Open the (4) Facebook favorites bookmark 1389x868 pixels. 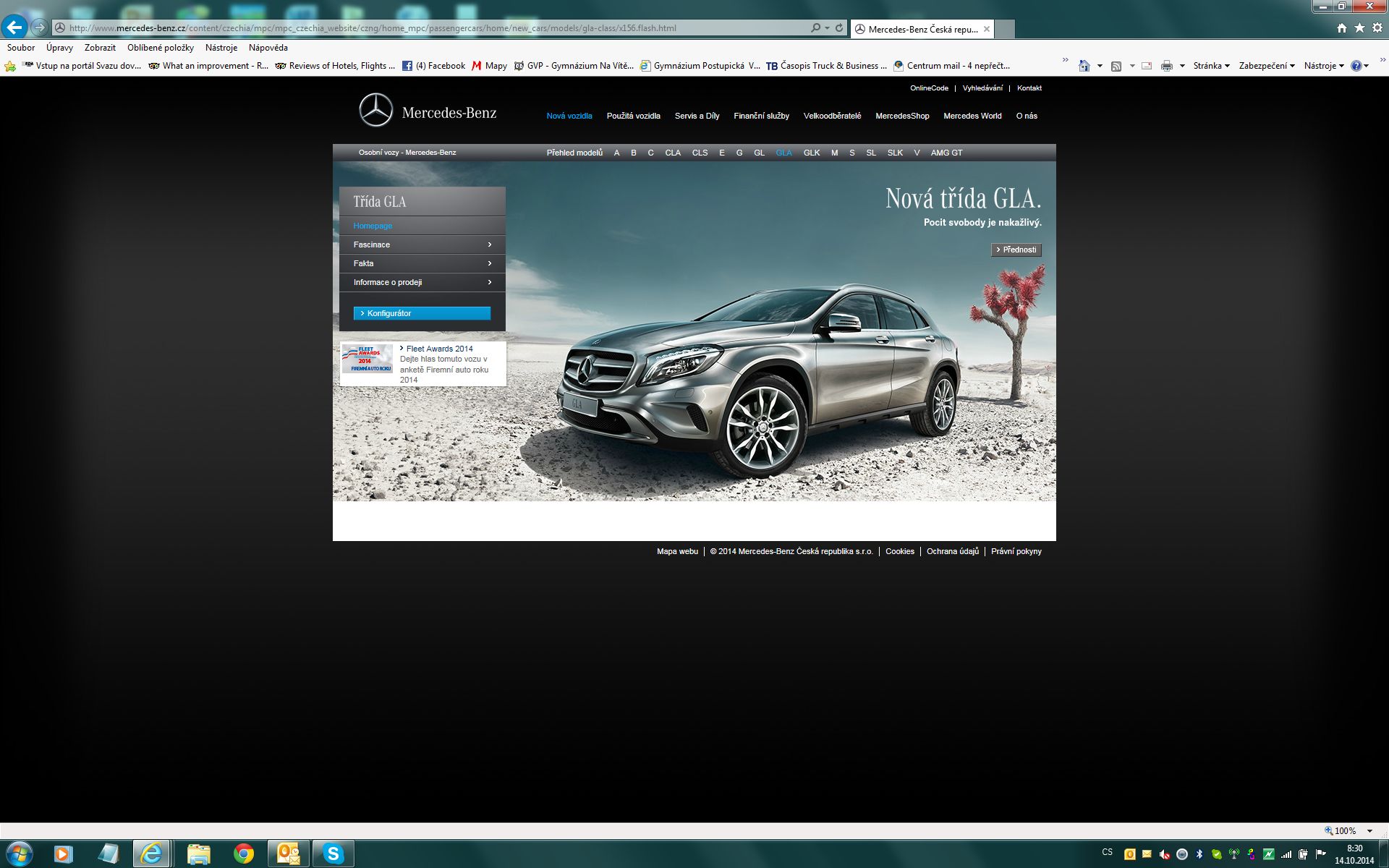(433, 66)
